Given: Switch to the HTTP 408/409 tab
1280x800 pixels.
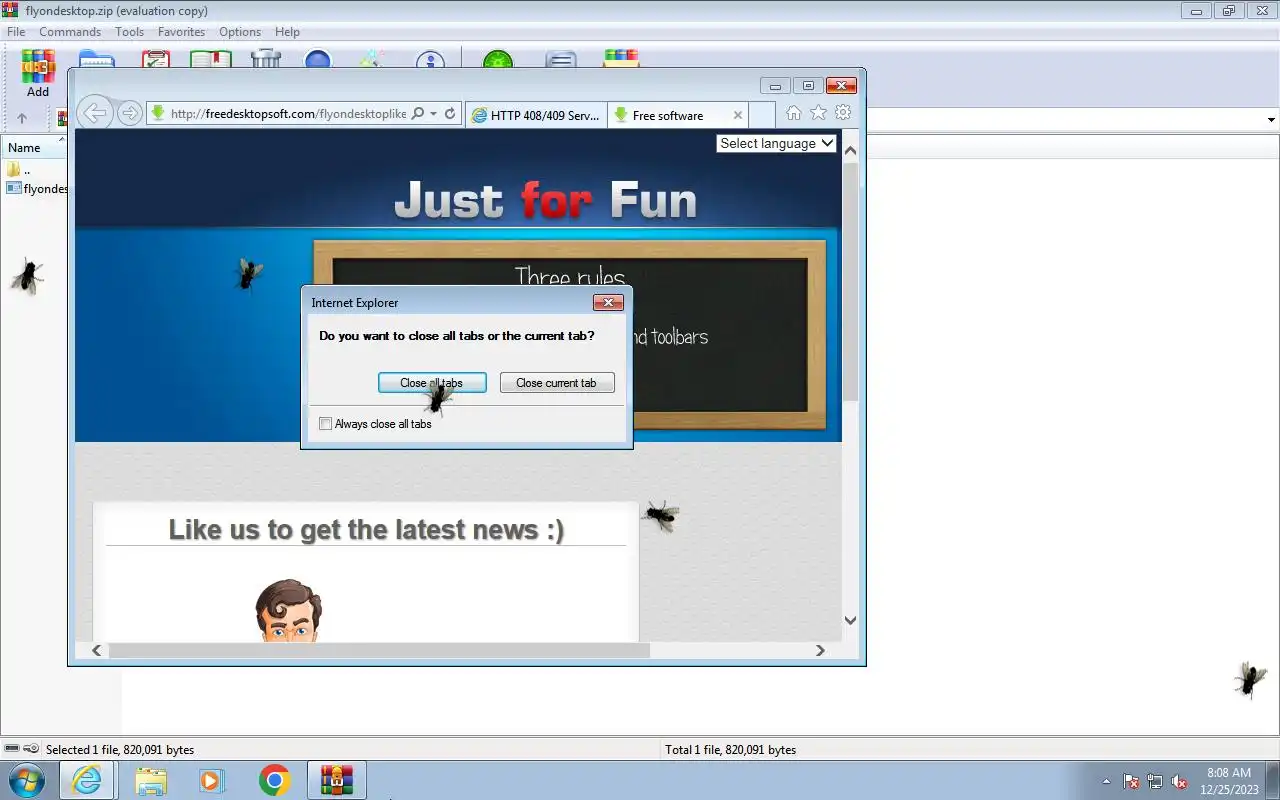Looking at the screenshot, I should coord(535,115).
